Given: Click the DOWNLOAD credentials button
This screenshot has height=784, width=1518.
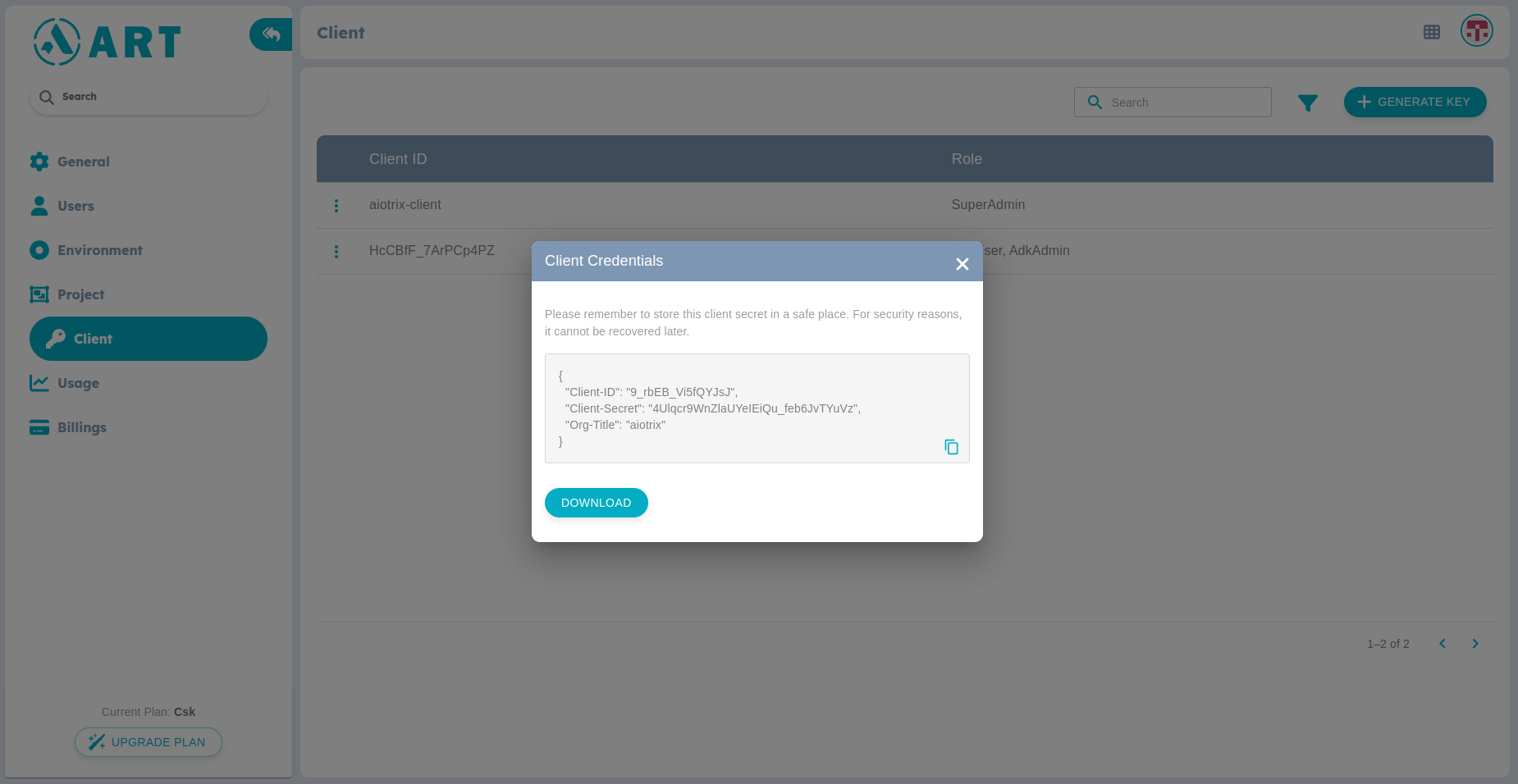Looking at the screenshot, I should [596, 502].
